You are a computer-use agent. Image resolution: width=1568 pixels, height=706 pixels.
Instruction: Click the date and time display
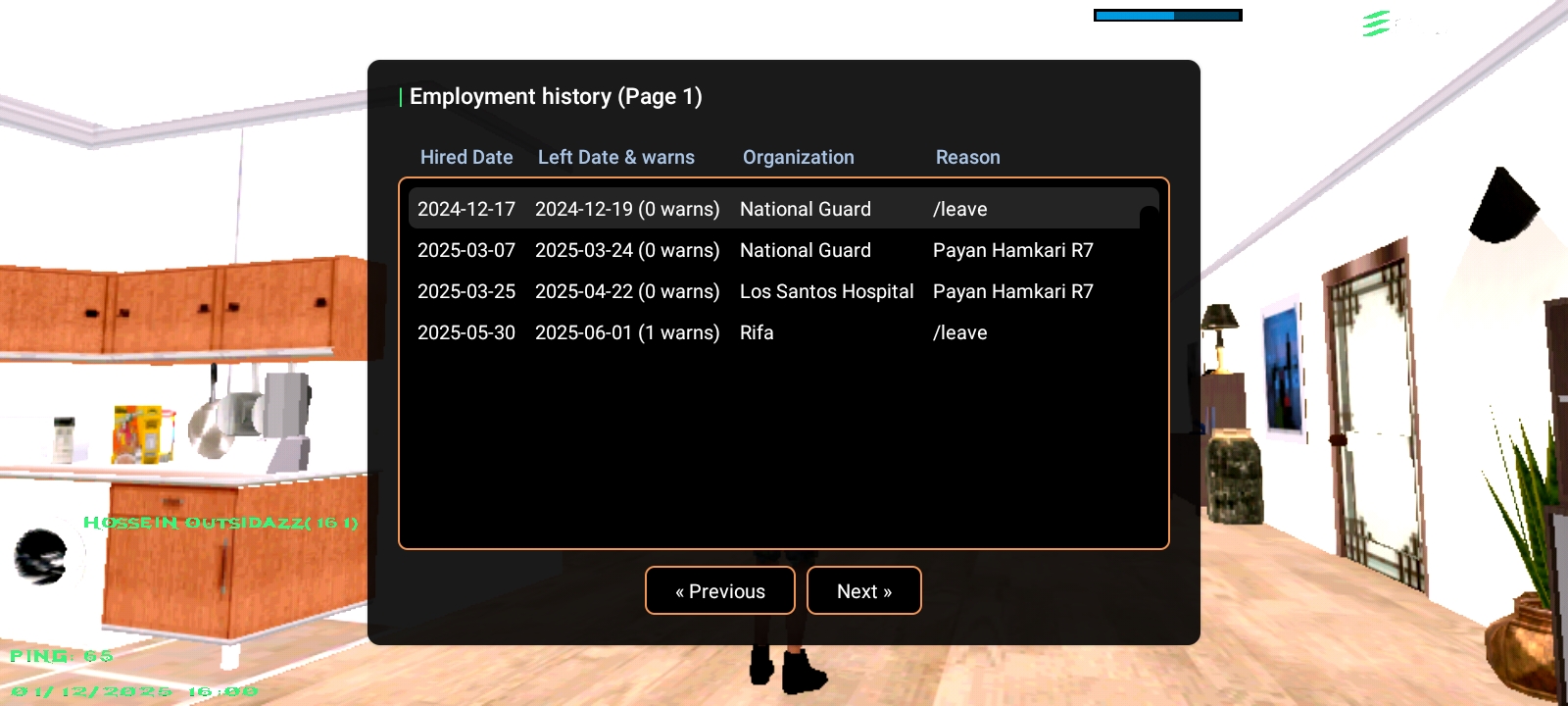[134, 691]
